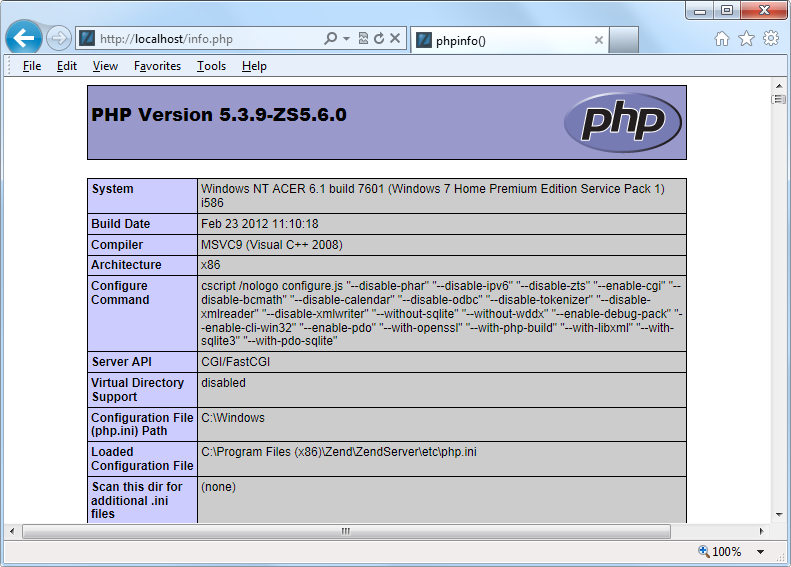Click the C:\Windows path value
Image resolution: width=791 pixels, height=567 pixels.
233,418
